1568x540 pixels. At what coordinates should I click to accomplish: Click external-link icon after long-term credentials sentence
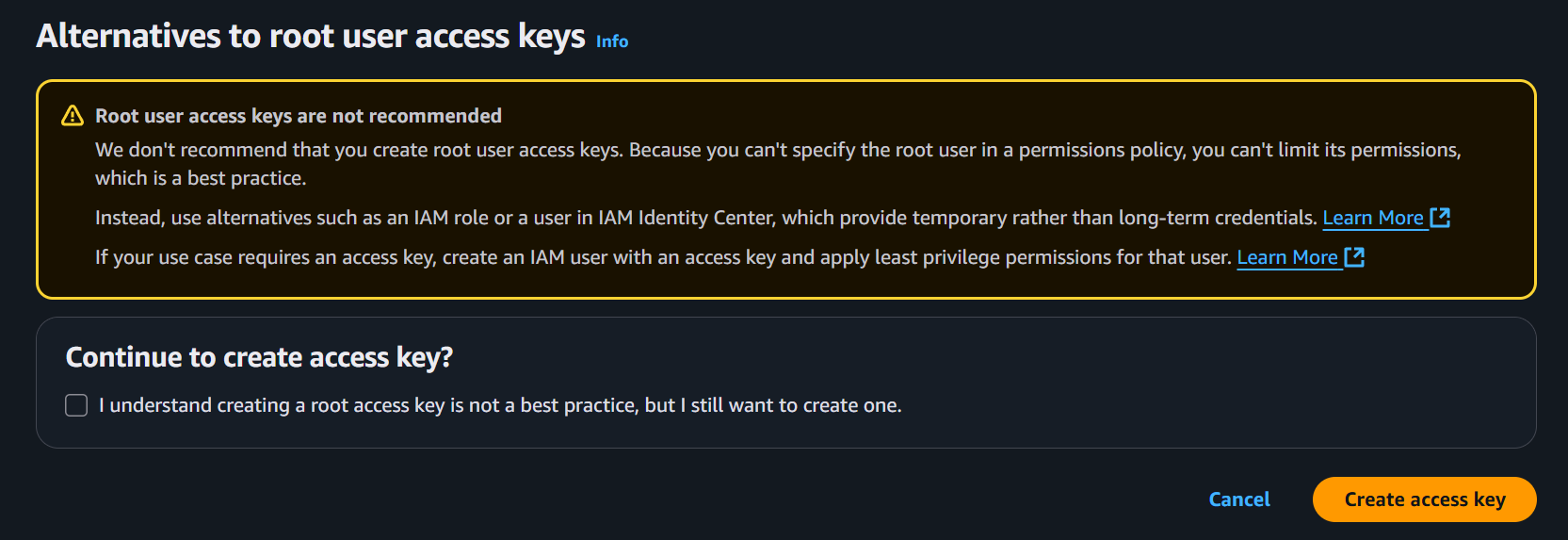[x=1440, y=218]
